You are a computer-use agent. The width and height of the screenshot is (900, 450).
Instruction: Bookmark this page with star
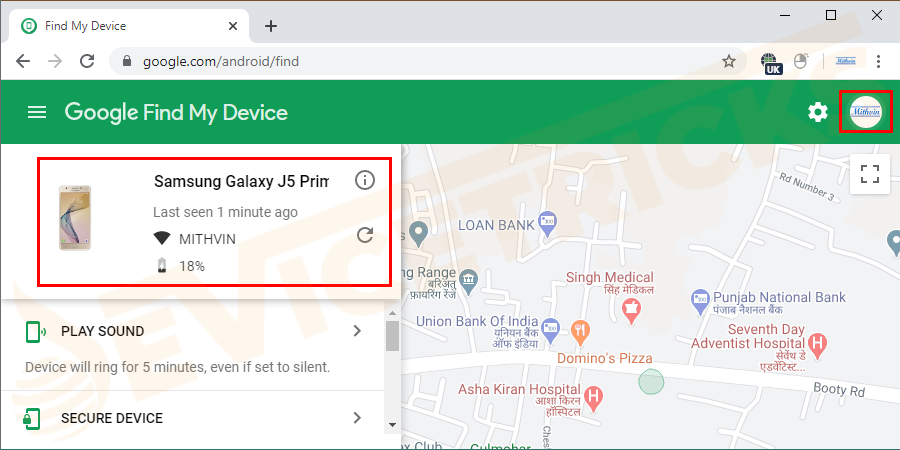click(729, 61)
